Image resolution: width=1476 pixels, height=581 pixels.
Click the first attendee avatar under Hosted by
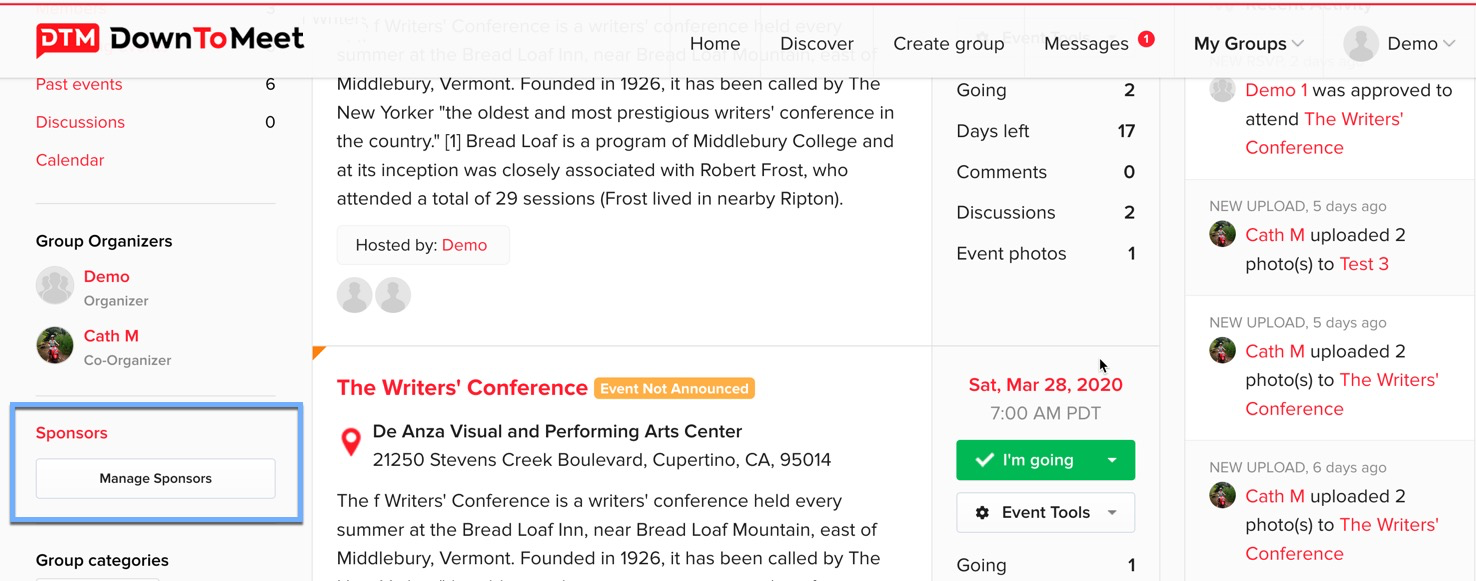click(355, 295)
